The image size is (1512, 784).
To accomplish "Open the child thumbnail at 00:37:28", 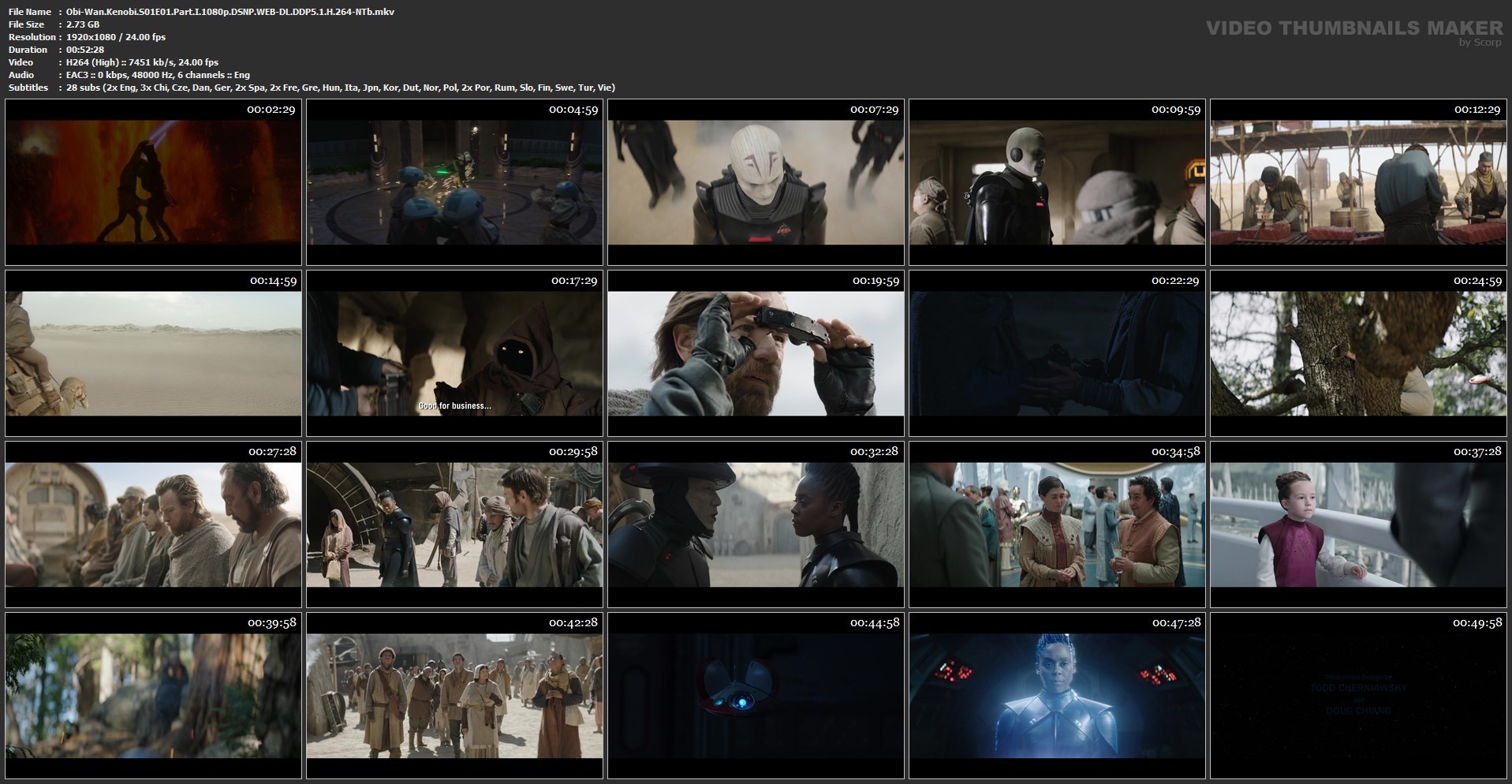I will pos(1358,525).
